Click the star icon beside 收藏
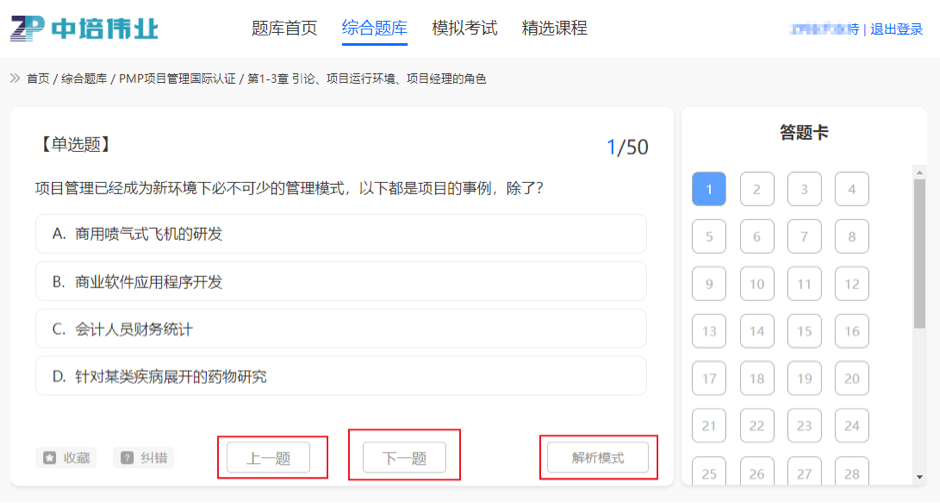 pyautogui.click(x=49, y=458)
